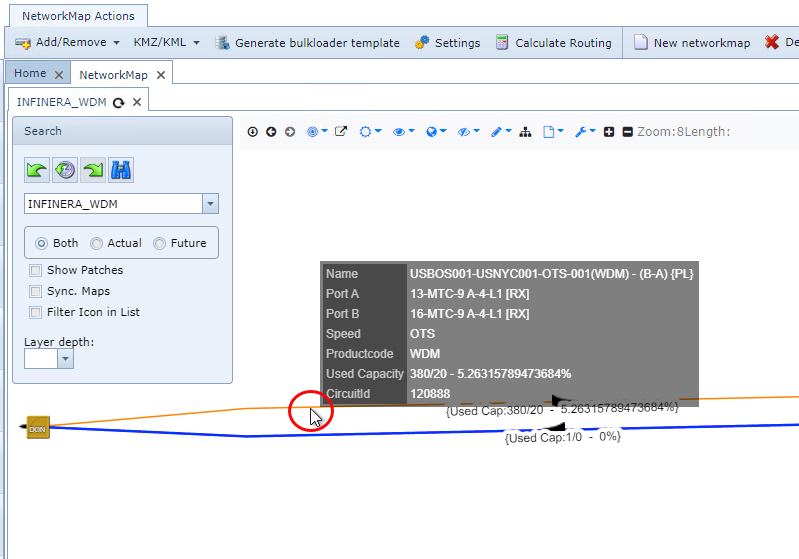Open the Add/Remove dropdown menu
This screenshot has height=559, width=799.
68,43
